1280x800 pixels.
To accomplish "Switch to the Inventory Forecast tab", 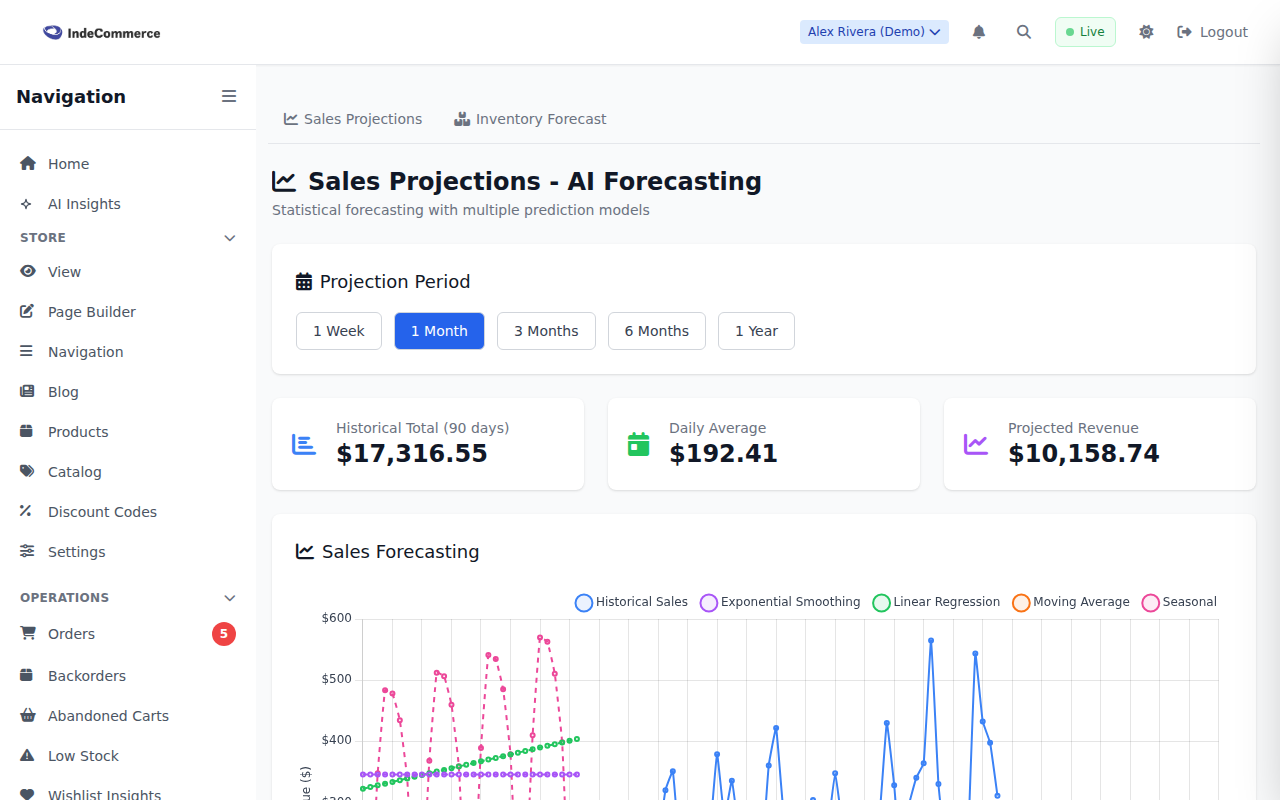I will point(530,119).
